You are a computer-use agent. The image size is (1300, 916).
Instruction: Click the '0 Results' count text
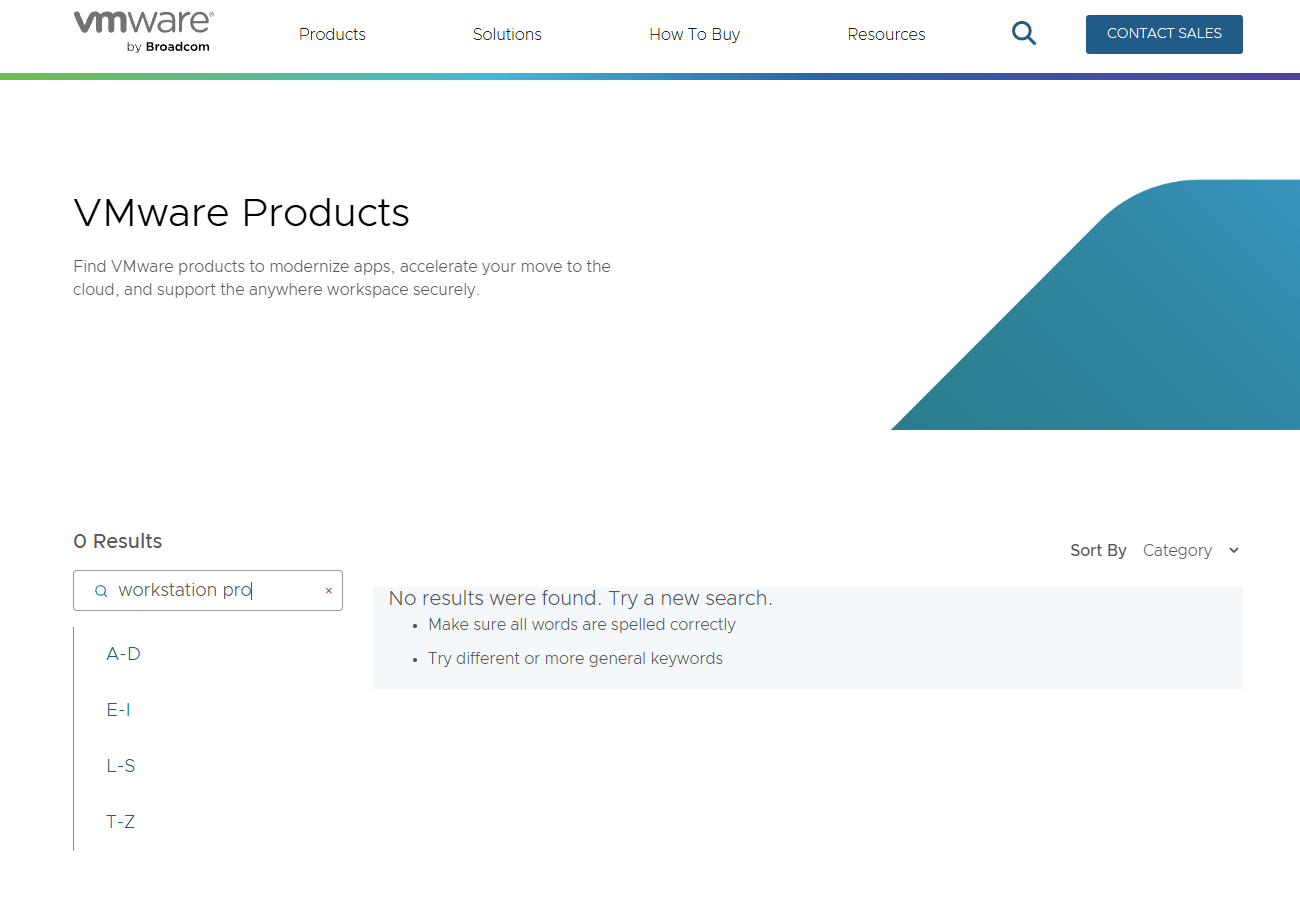[x=118, y=541]
